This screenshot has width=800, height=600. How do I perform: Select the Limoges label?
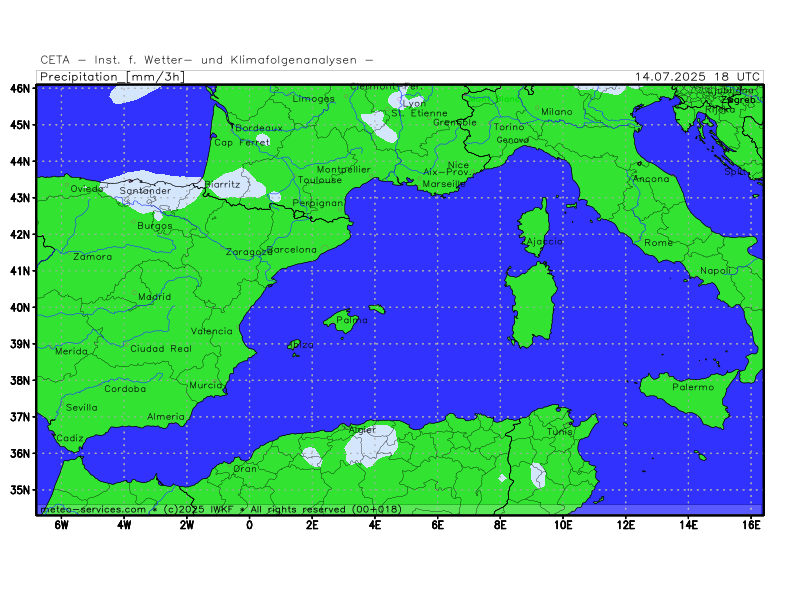[x=314, y=98]
